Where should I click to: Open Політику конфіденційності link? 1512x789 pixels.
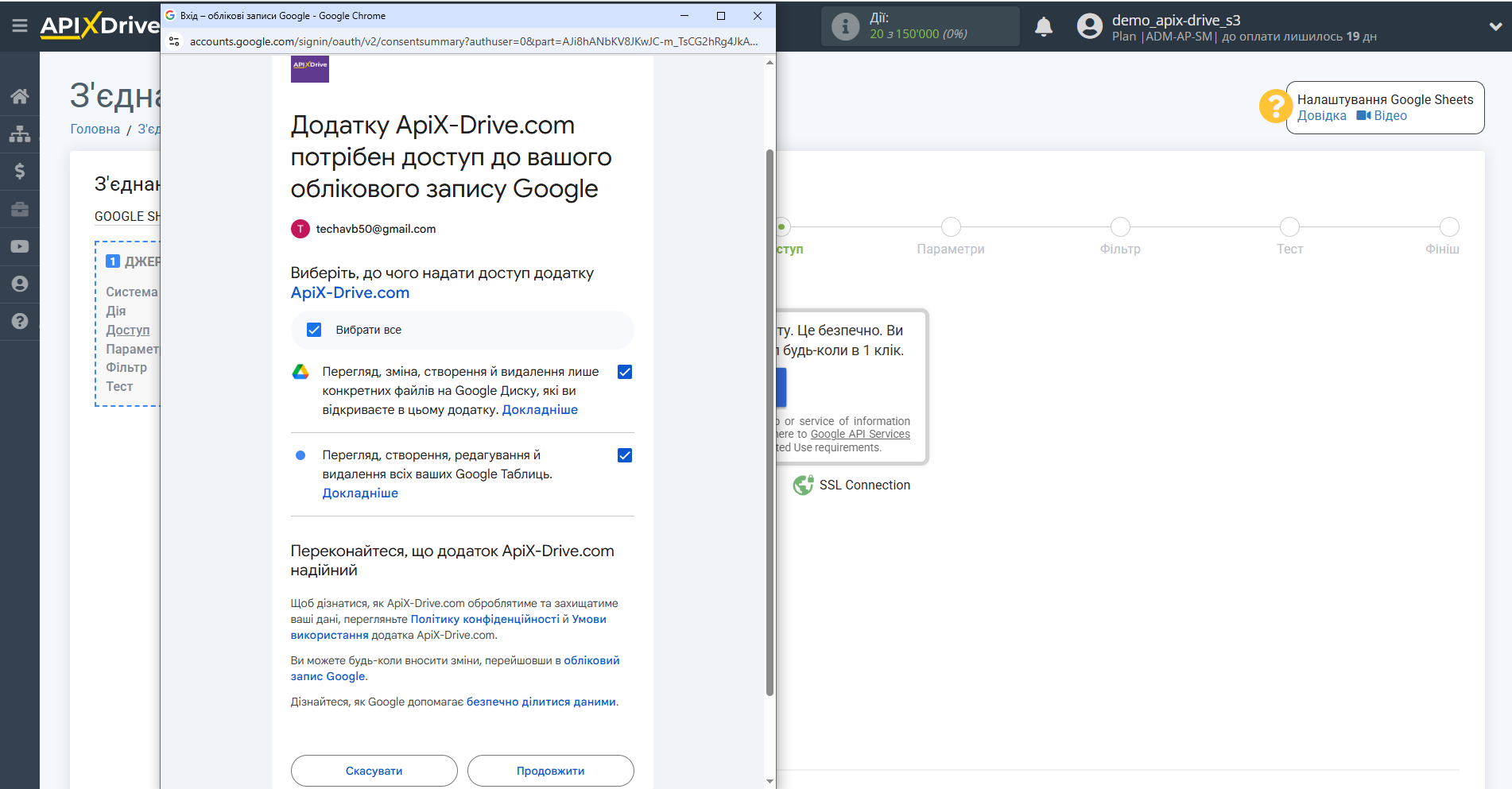(x=485, y=619)
